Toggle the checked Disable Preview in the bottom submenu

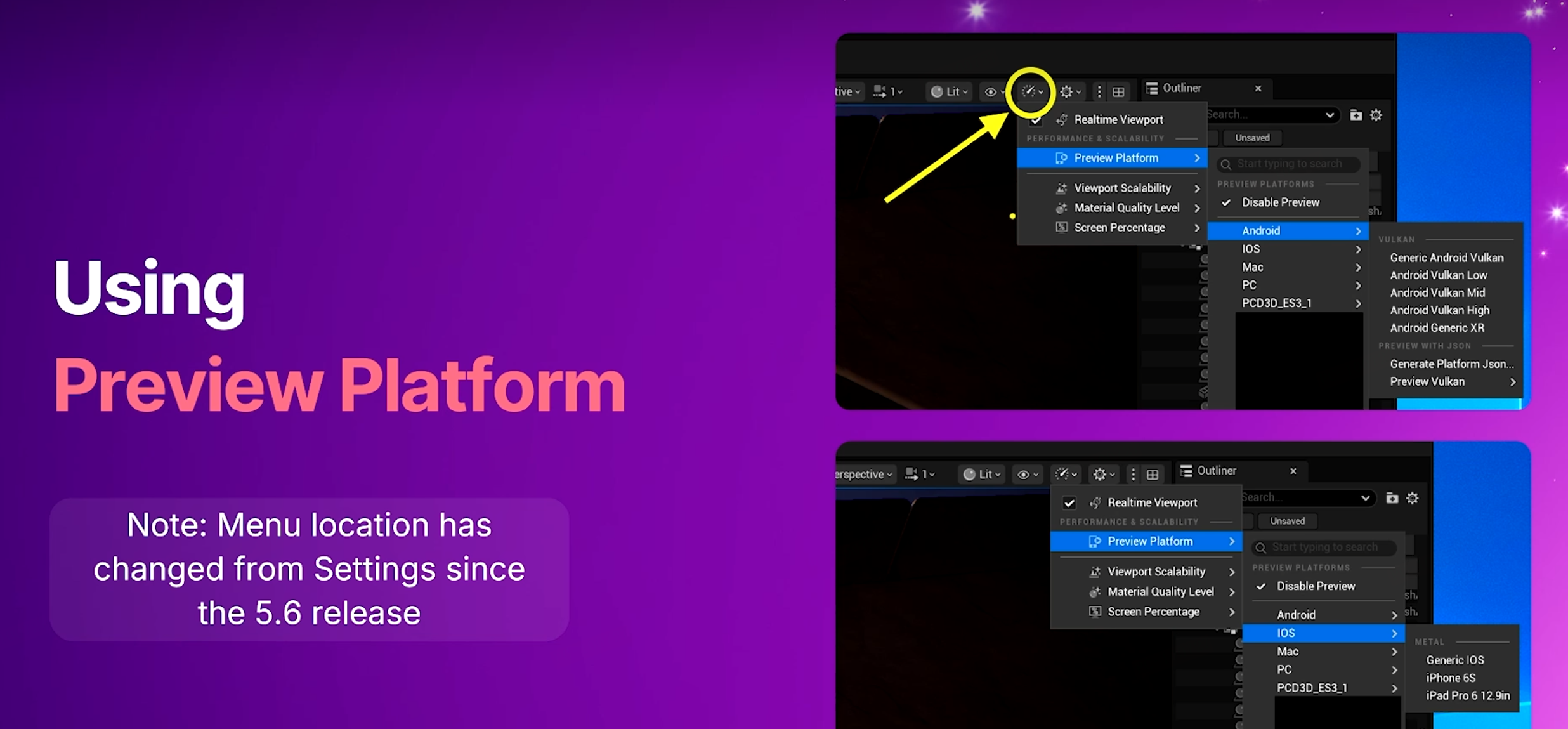pyautogui.click(x=1315, y=586)
